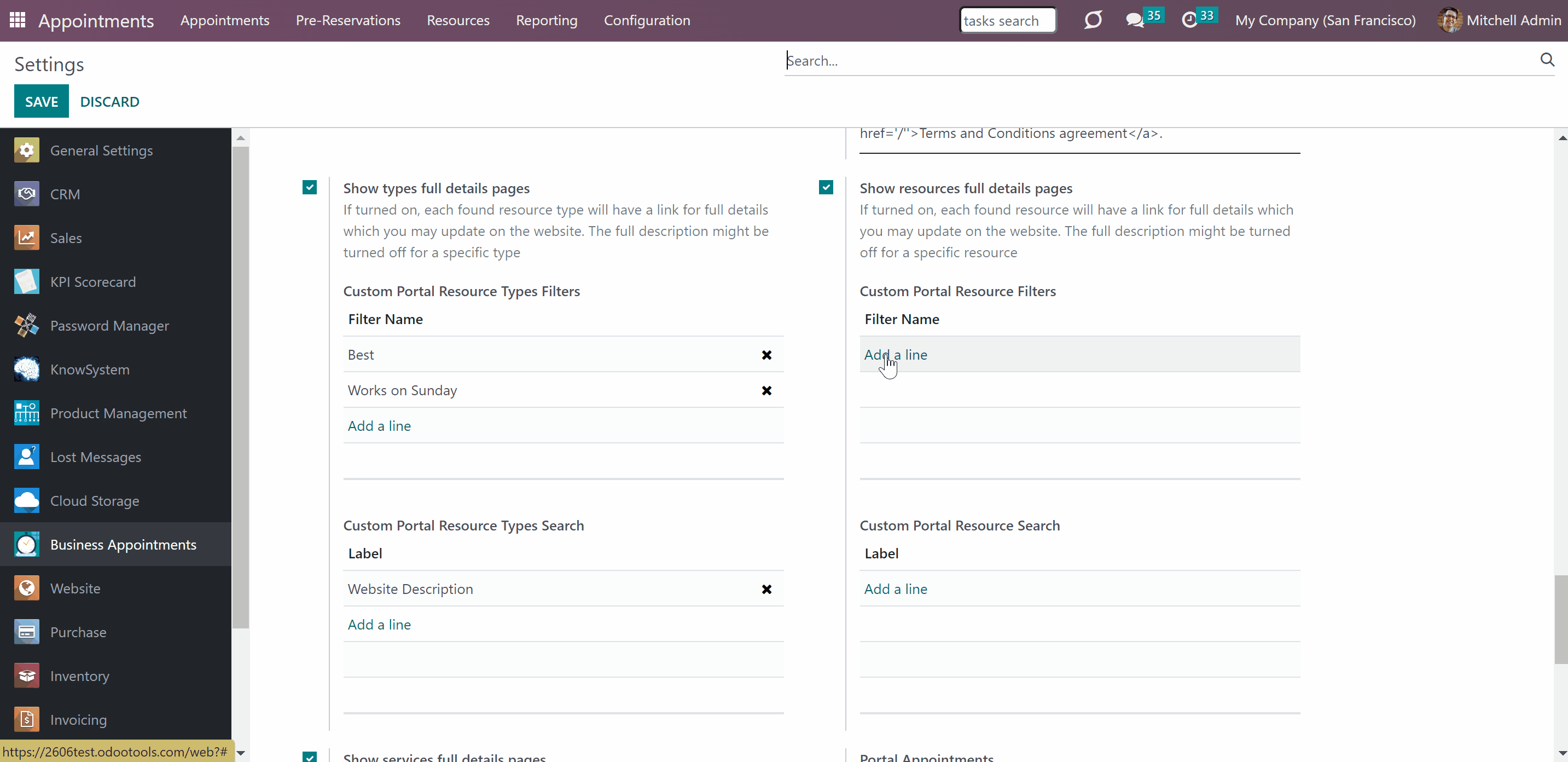Toggle Show types full details pages checkbox
The height and width of the screenshot is (762, 1568).
point(310,187)
